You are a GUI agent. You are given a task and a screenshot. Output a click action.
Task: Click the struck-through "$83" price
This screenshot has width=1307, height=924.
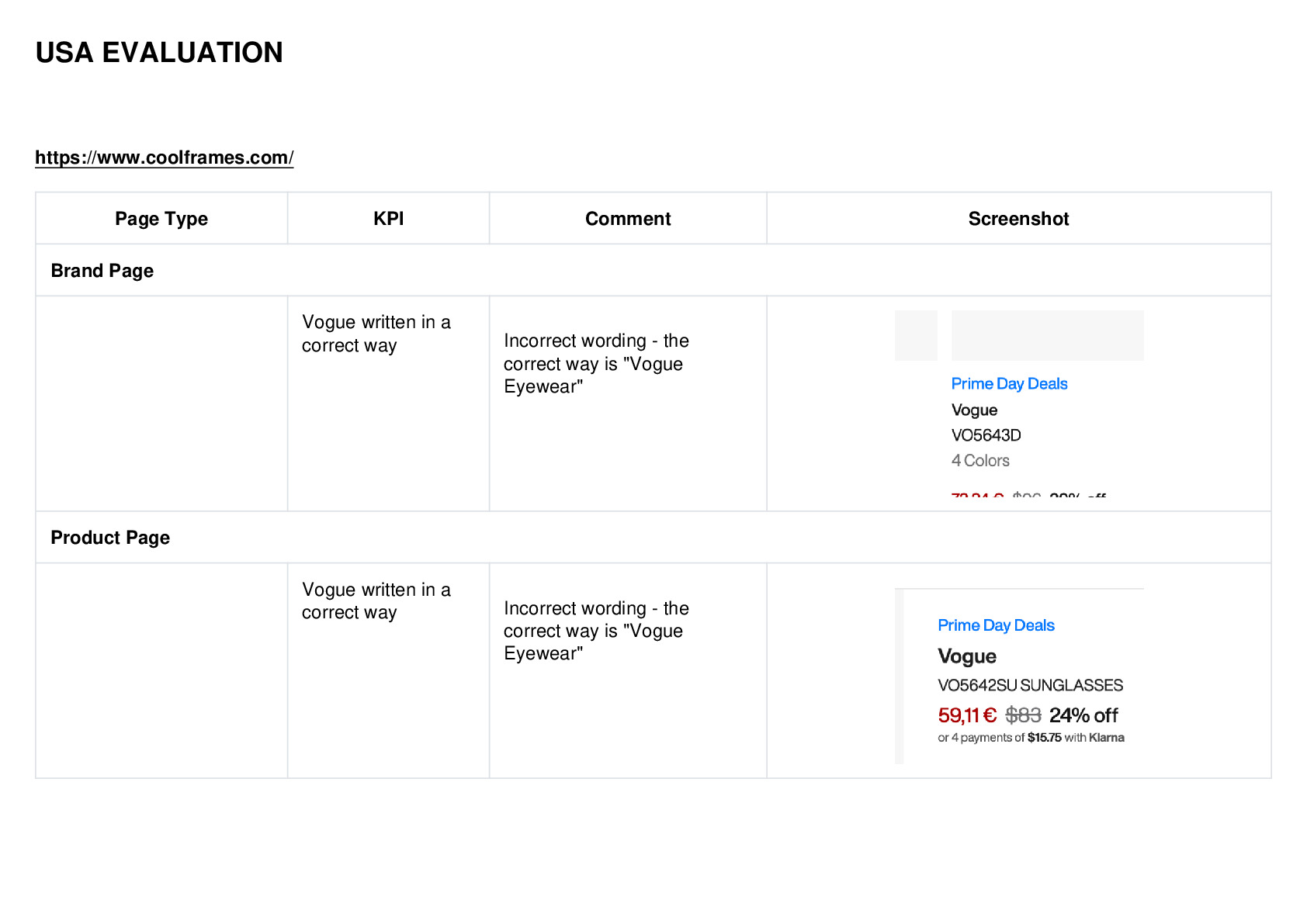[x=1023, y=715]
